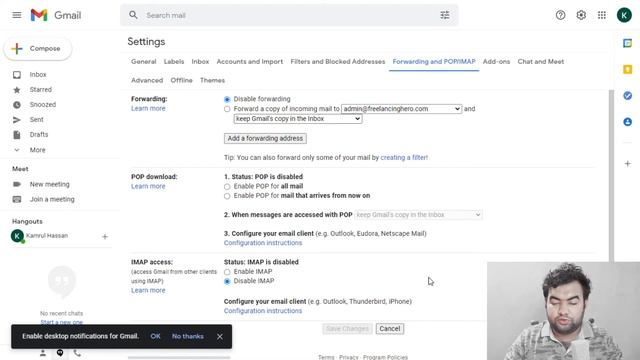Select Enable IMAP radio button
Viewport: 640px width, 360px height.
(x=227, y=272)
